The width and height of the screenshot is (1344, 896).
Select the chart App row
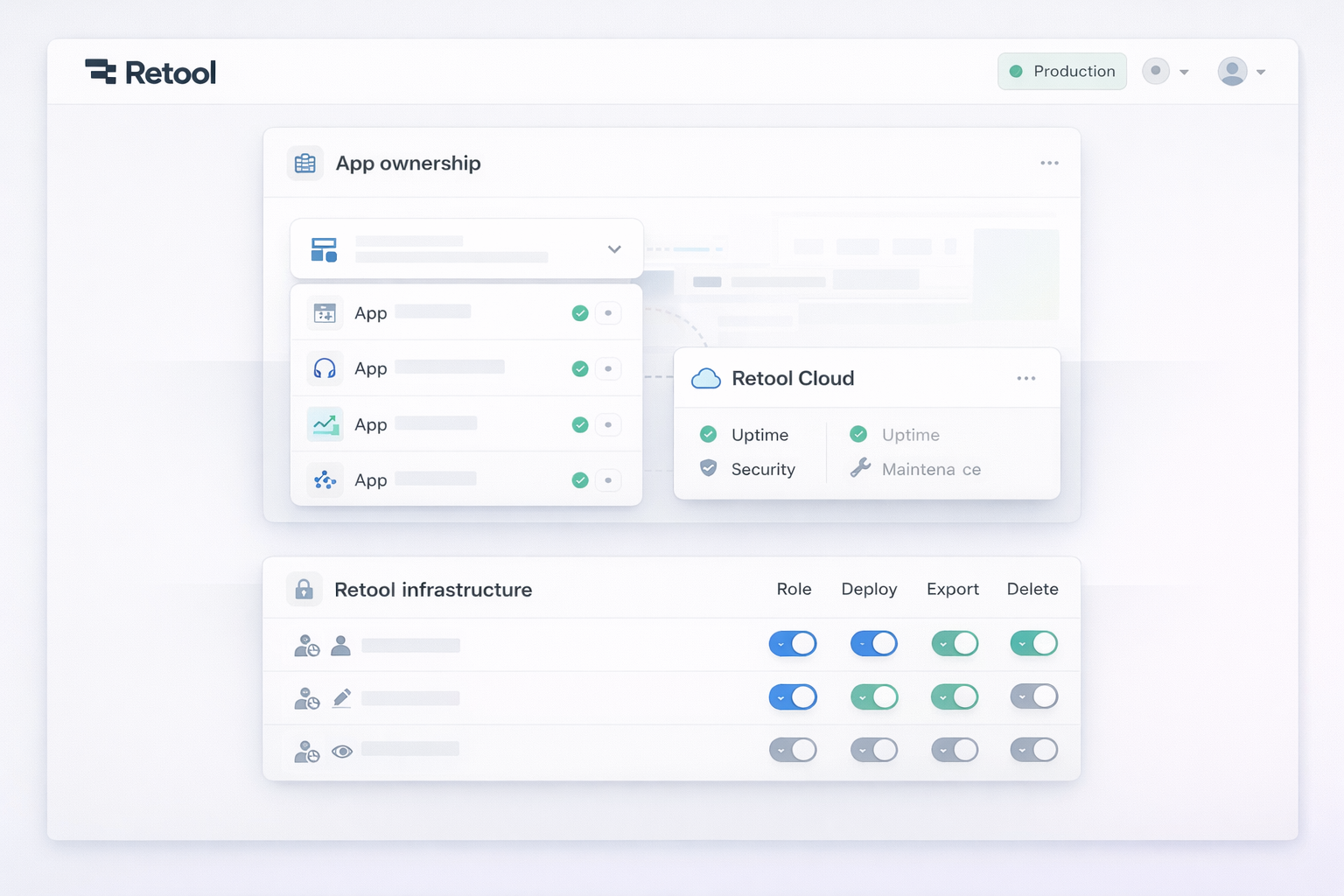[466, 424]
